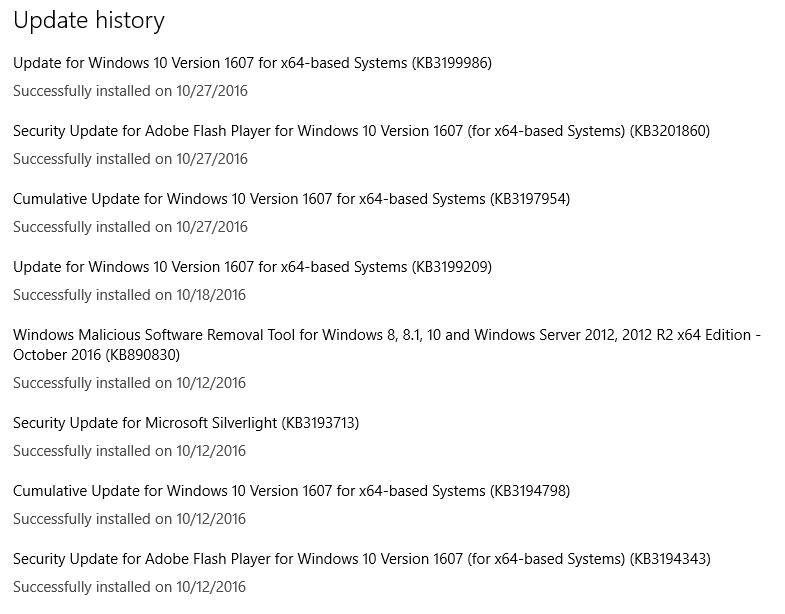Viewport: 785px width, 614px height.
Task: Click install status under KB3197954
Action: coord(130,227)
